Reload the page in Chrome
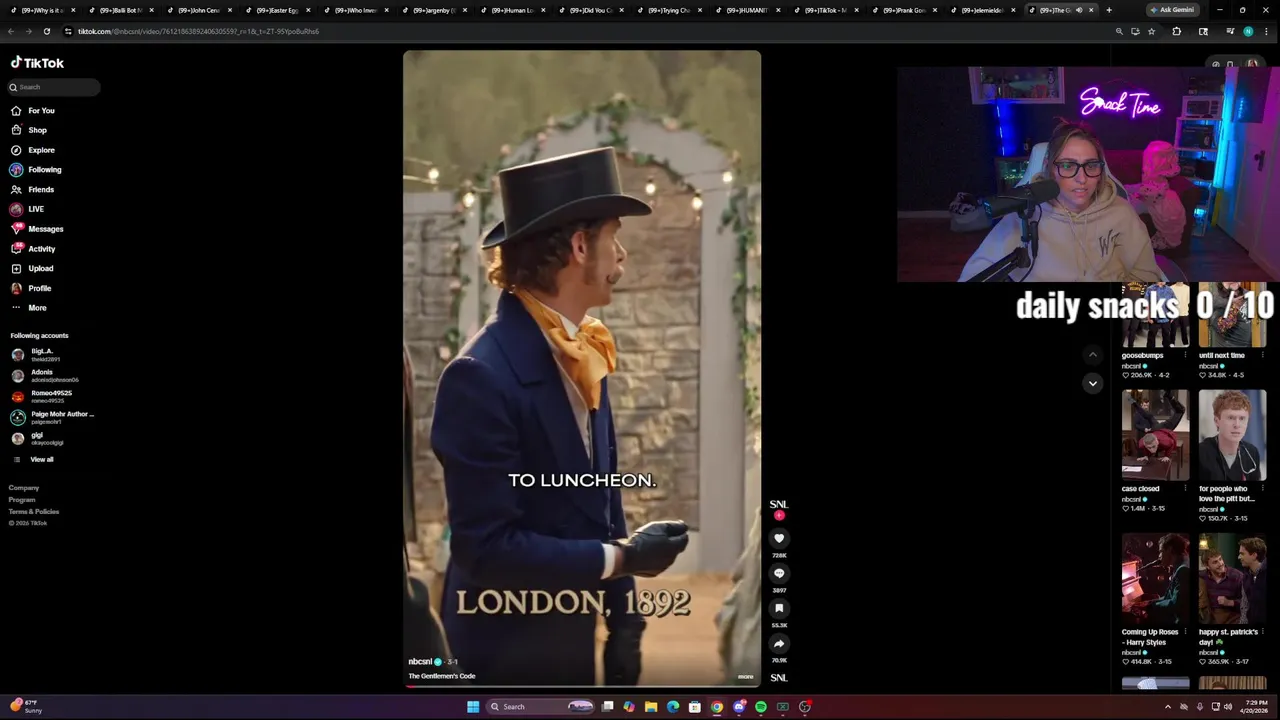The width and height of the screenshot is (1280, 720). (47, 31)
